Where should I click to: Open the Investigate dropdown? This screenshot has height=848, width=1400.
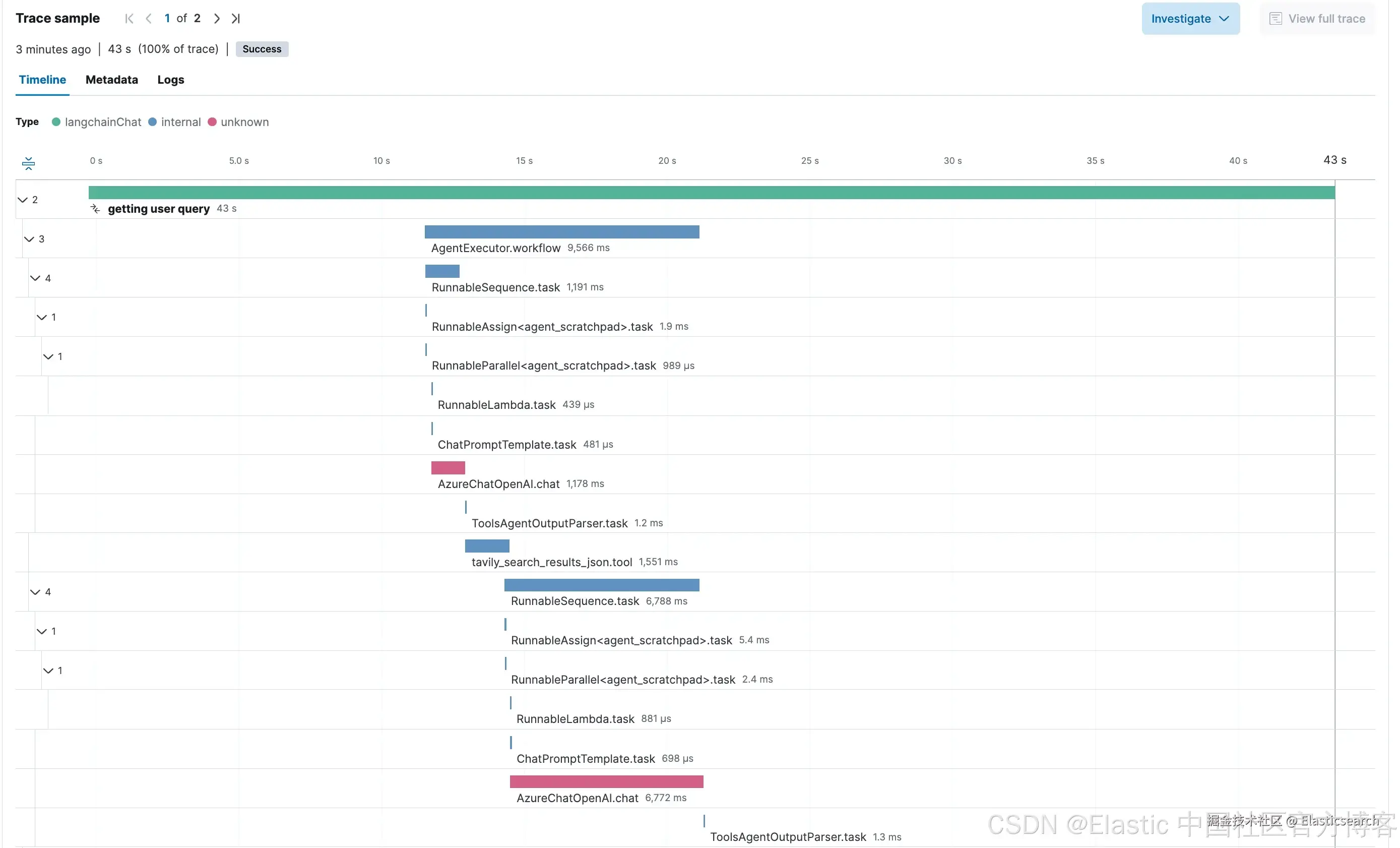(x=1190, y=19)
